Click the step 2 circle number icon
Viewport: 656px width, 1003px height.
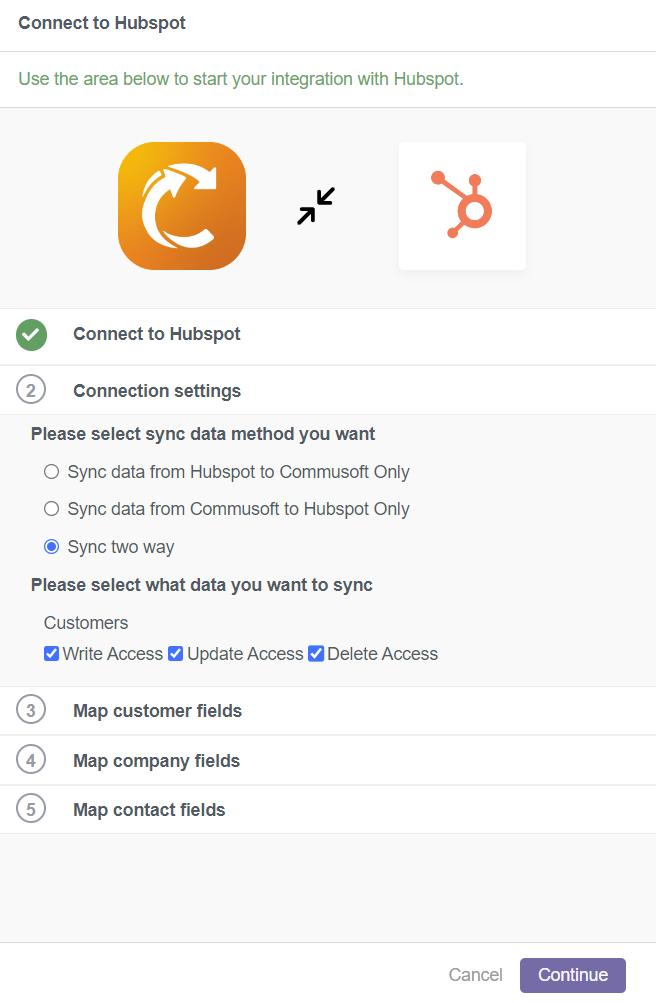point(31,390)
